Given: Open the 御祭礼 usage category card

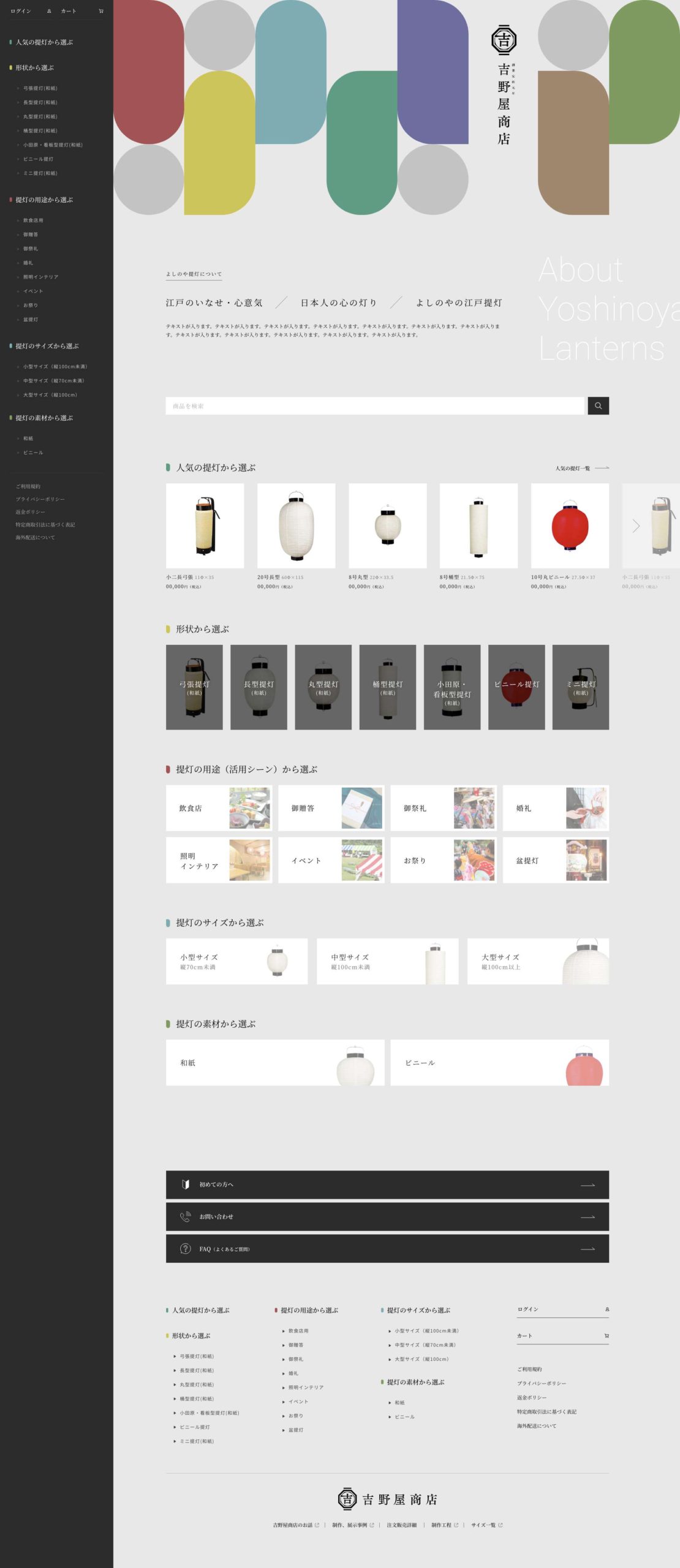Looking at the screenshot, I should [443, 808].
